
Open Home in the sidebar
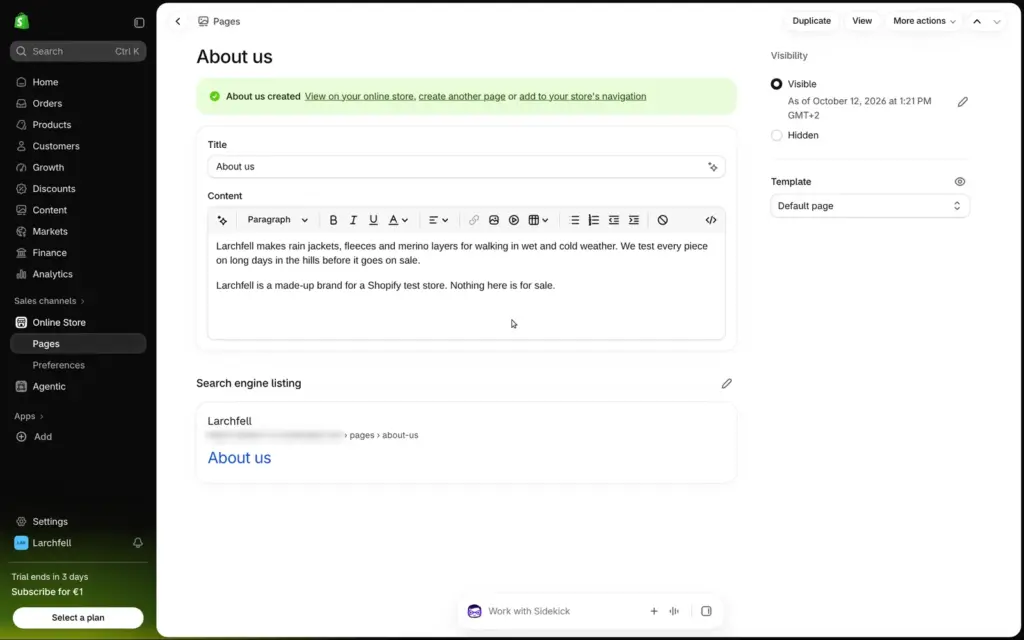tap(78, 82)
